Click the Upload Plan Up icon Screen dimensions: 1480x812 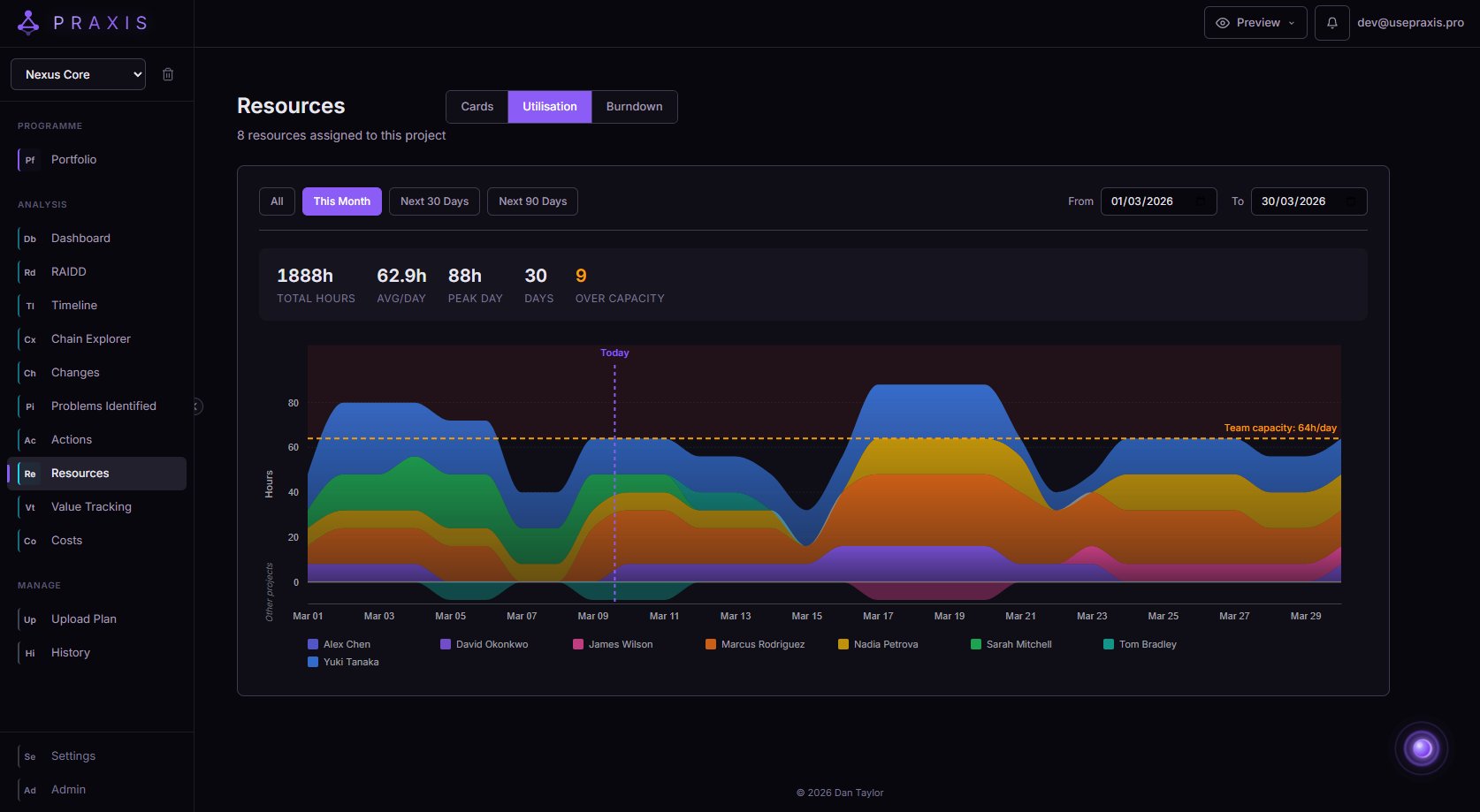coord(30,619)
